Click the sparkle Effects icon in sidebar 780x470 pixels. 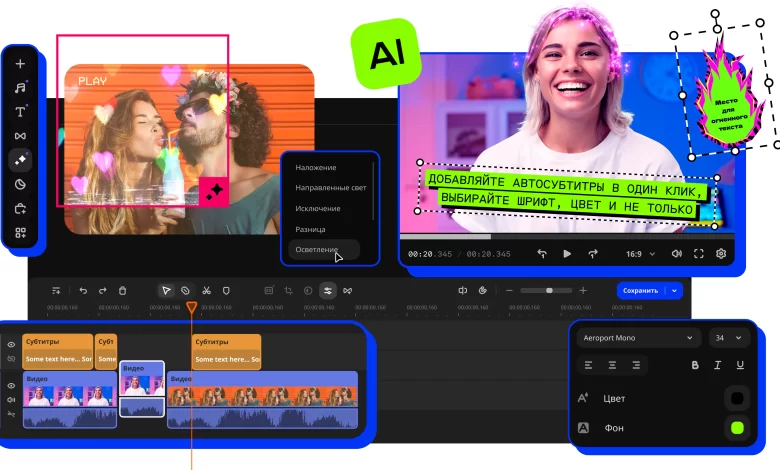20,159
